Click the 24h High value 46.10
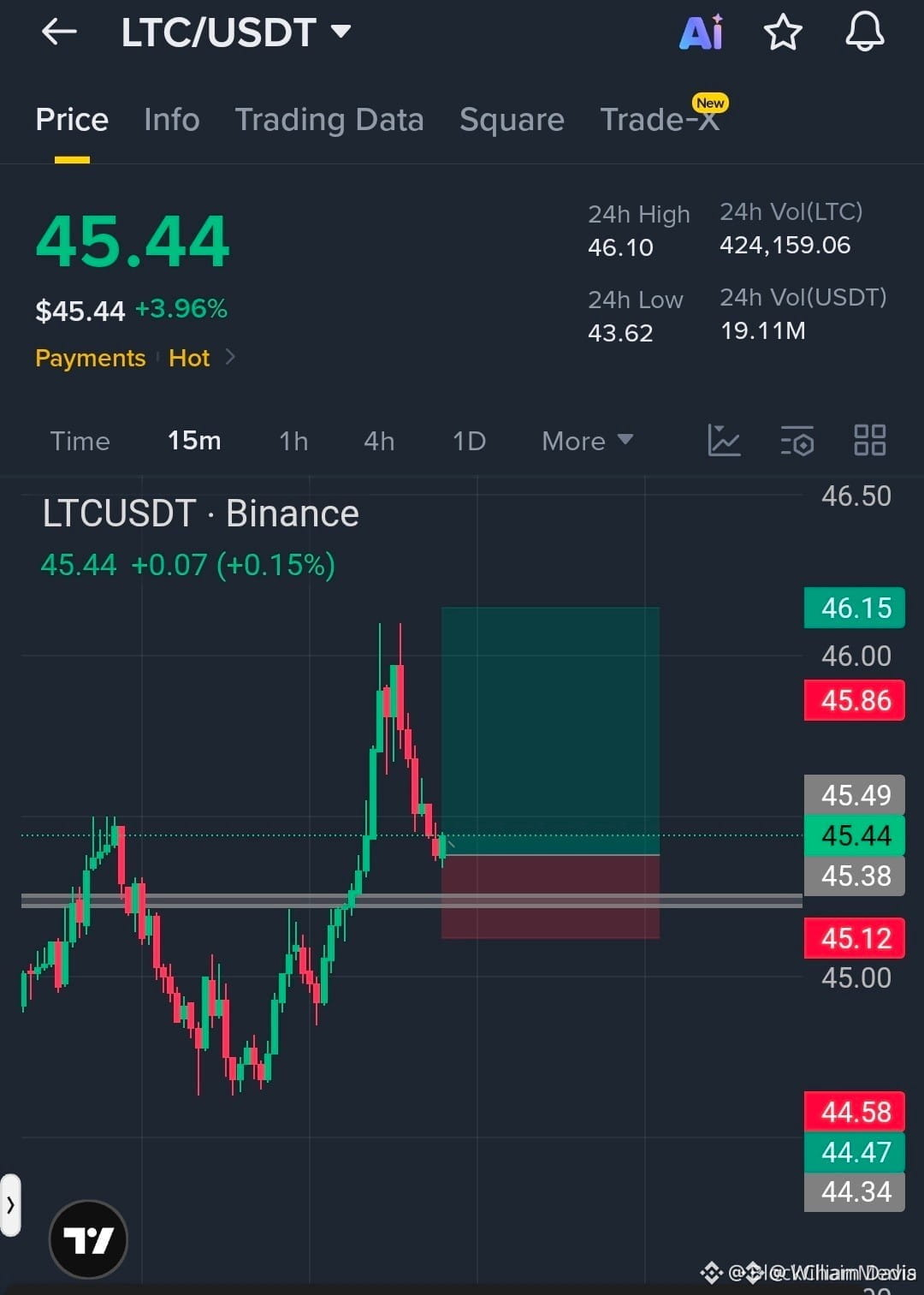The width and height of the screenshot is (924, 1295). click(620, 248)
